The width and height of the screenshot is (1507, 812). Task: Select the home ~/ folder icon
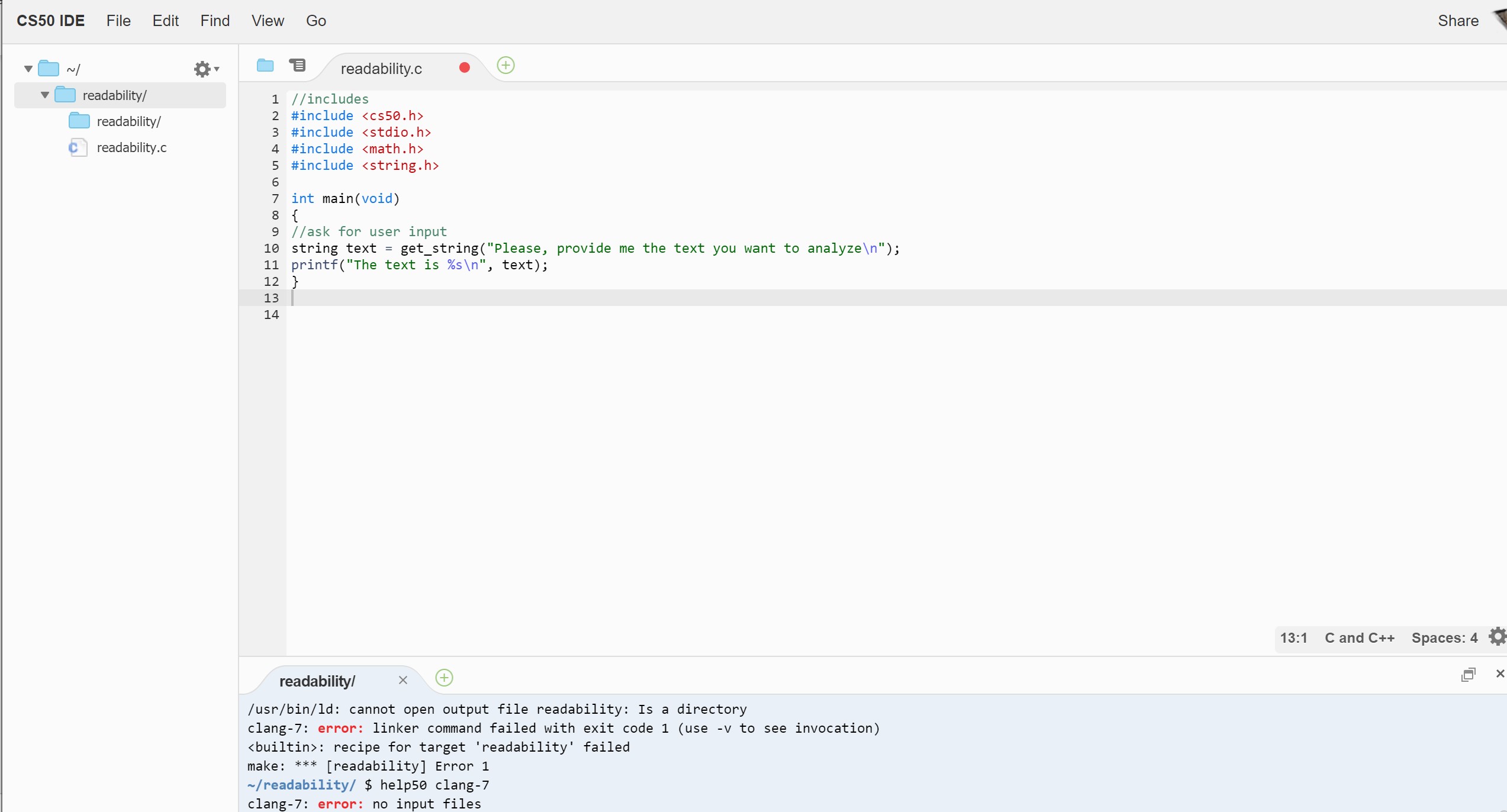(x=49, y=69)
